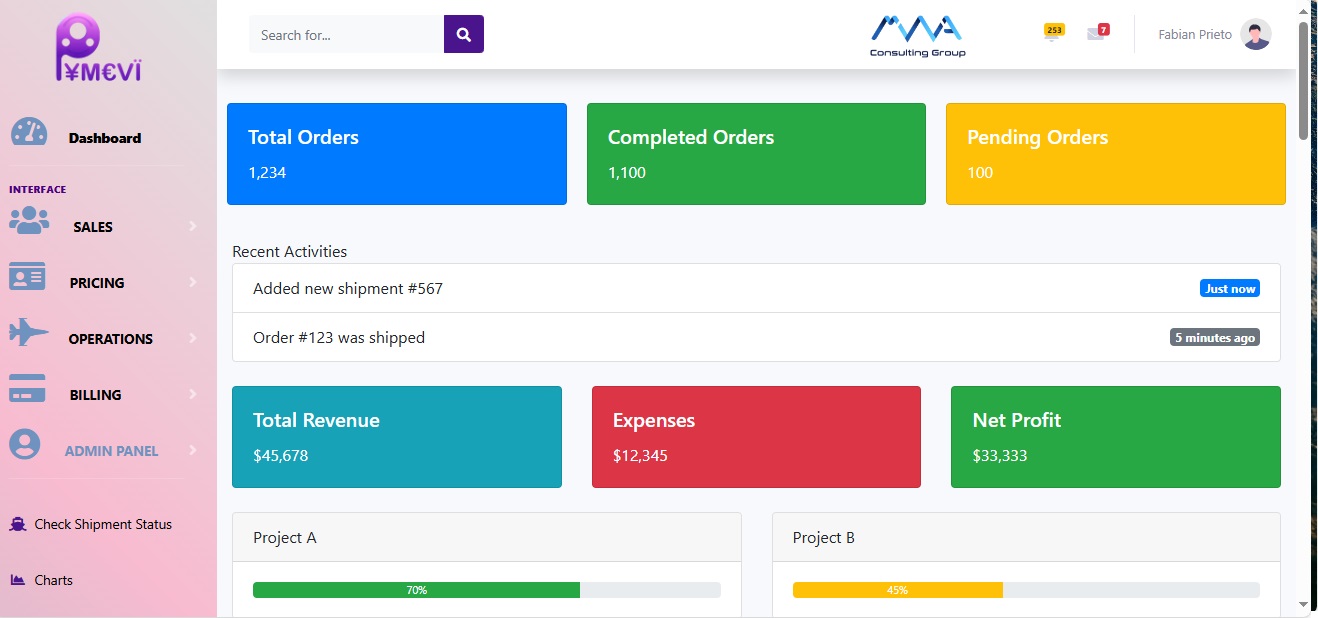Click the magnifying glass search button
1318x618 pixels.
tap(463, 34)
